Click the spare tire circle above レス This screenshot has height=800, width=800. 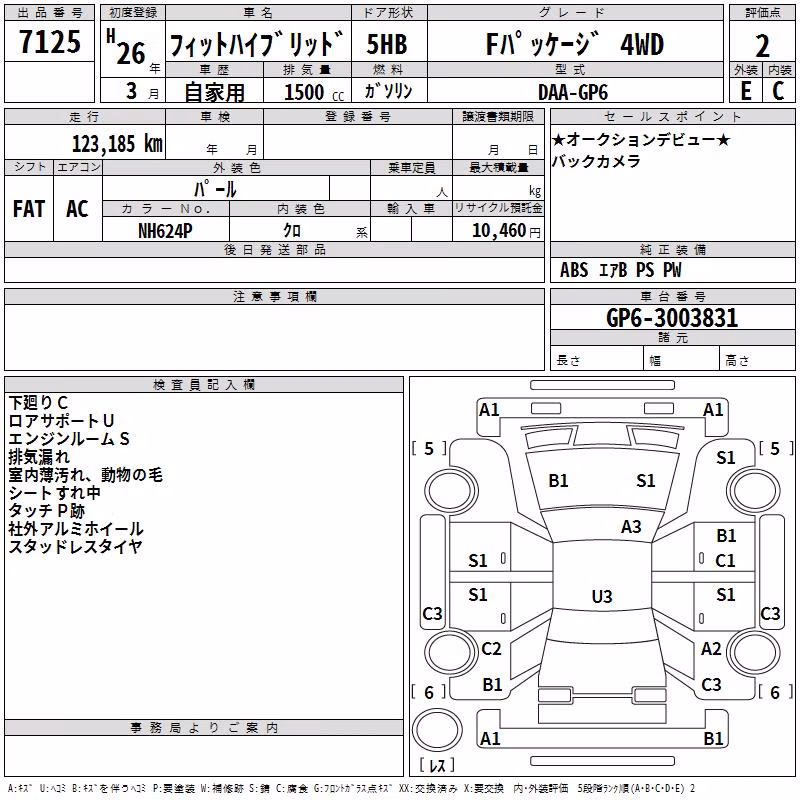tap(437, 730)
